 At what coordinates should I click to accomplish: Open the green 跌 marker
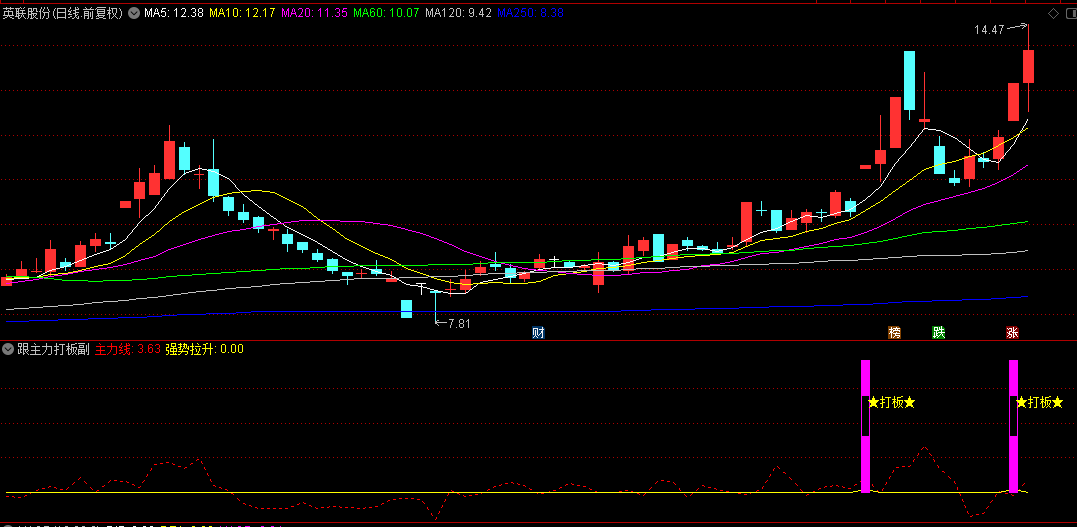[938, 333]
